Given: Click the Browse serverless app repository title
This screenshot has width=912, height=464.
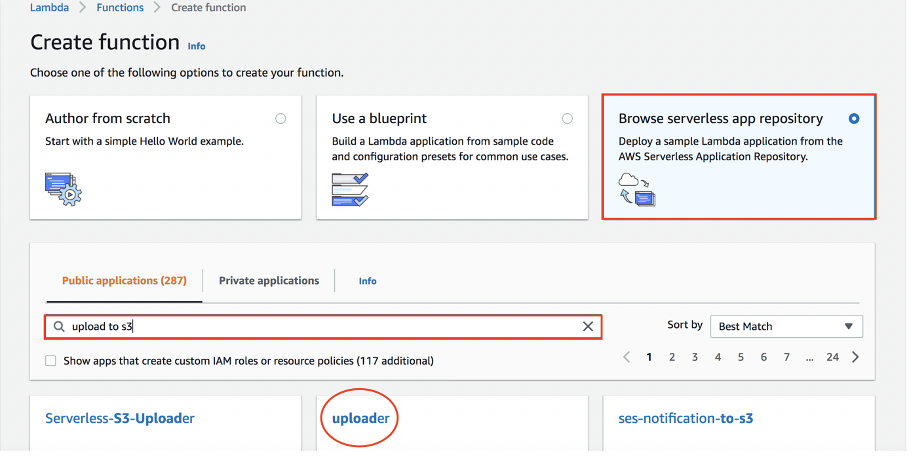Looking at the screenshot, I should click(x=721, y=119).
